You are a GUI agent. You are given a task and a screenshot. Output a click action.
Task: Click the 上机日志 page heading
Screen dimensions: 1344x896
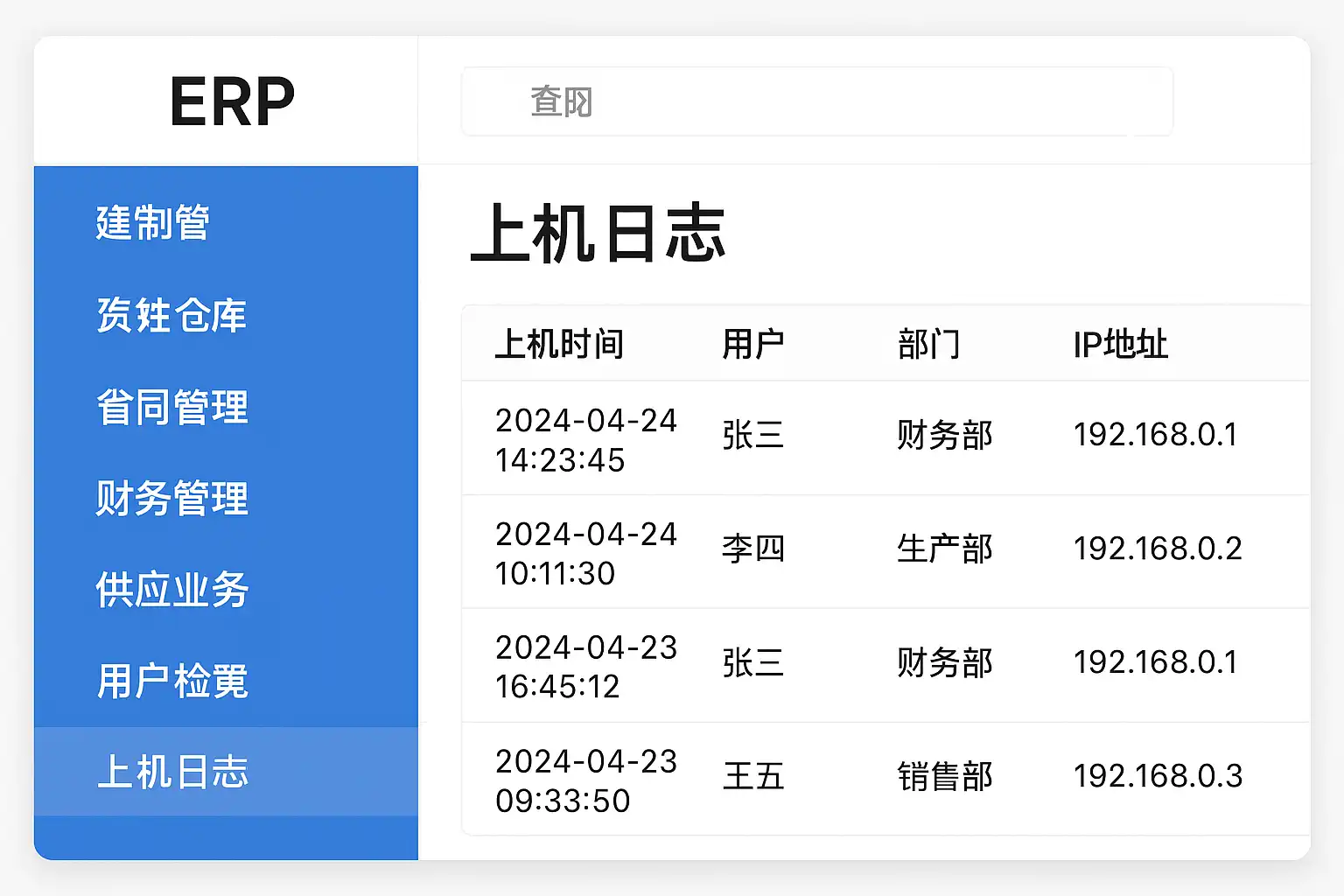(x=598, y=234)
